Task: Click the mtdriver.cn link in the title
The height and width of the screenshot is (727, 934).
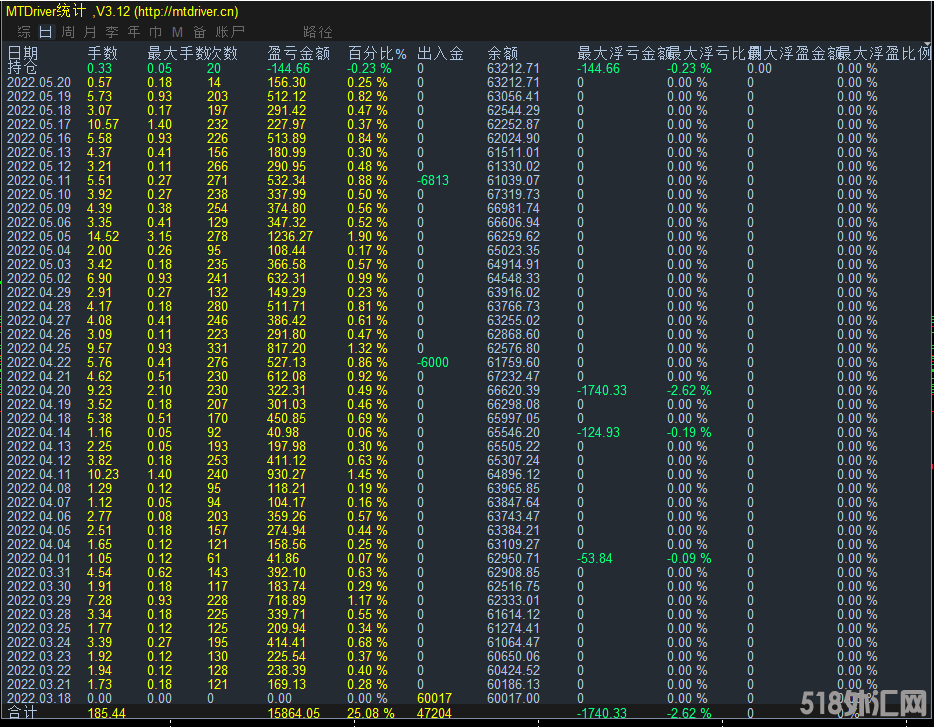Action: pyautogui.click(x=188, y=11)
